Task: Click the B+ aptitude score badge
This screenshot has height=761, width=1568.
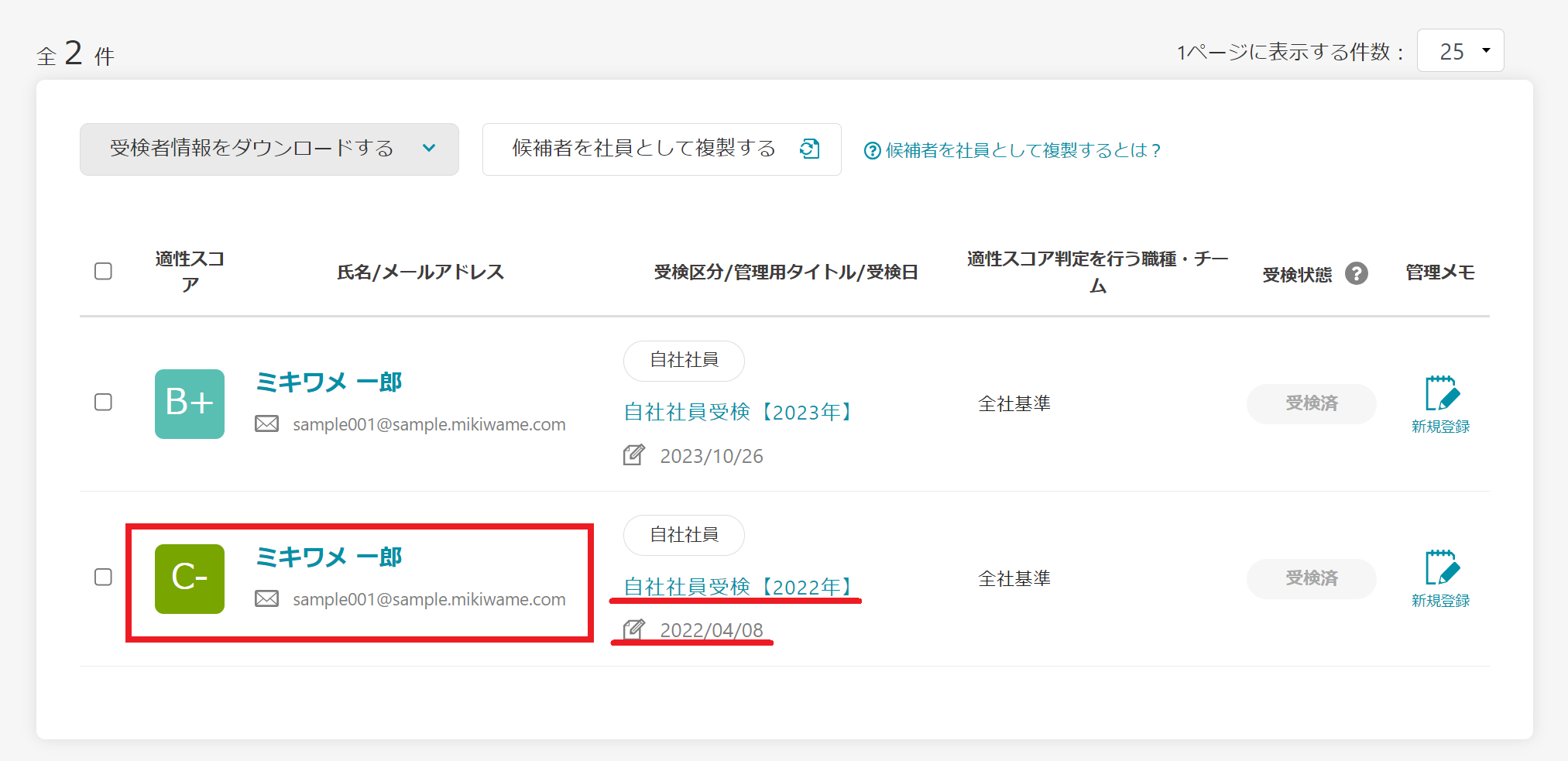Action: point(190,403)
